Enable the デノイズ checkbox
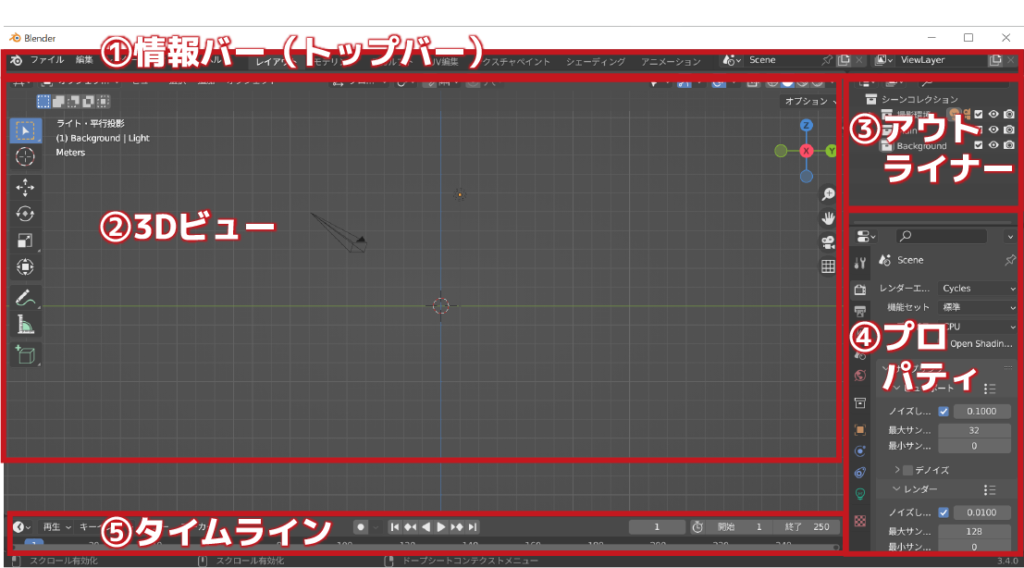This screenshot has height=568, width=1024. [x=908, y=470]
